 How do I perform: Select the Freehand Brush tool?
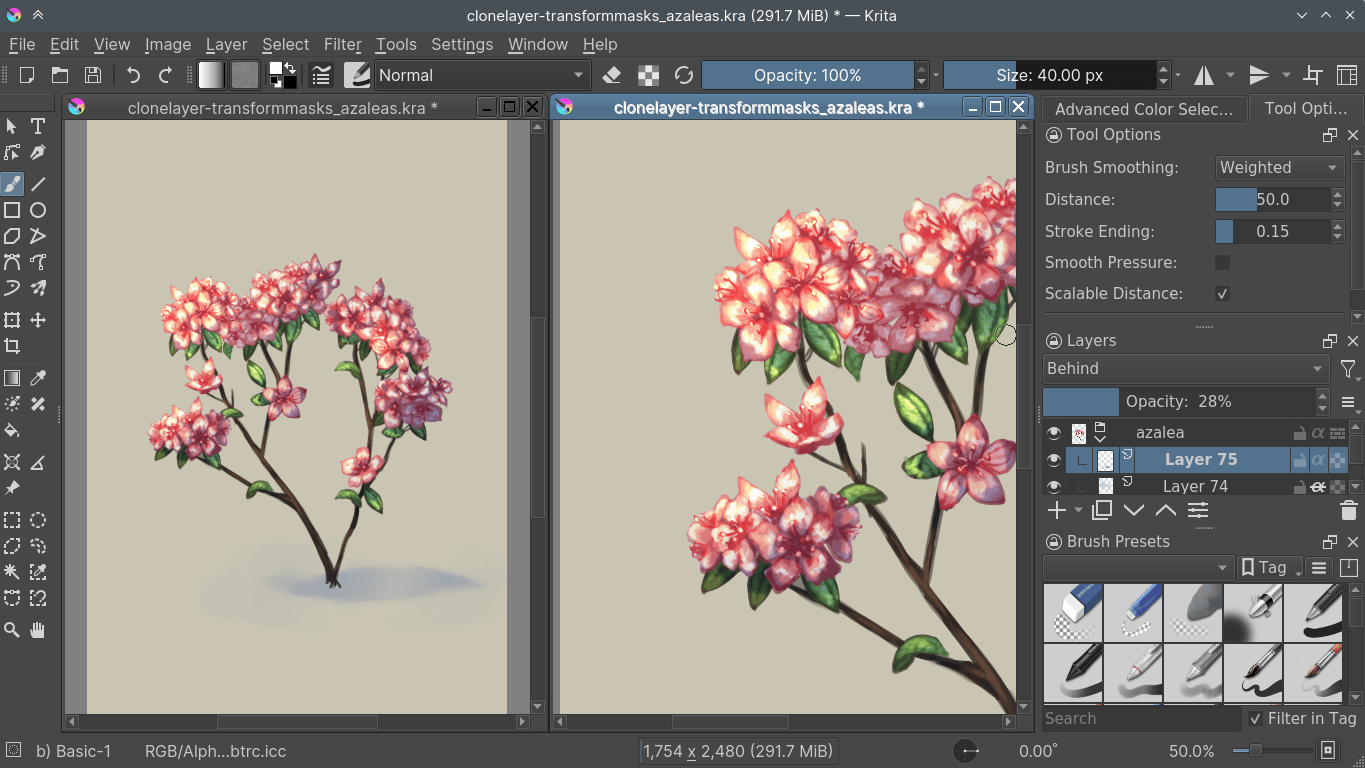click(x=12, y=183)
